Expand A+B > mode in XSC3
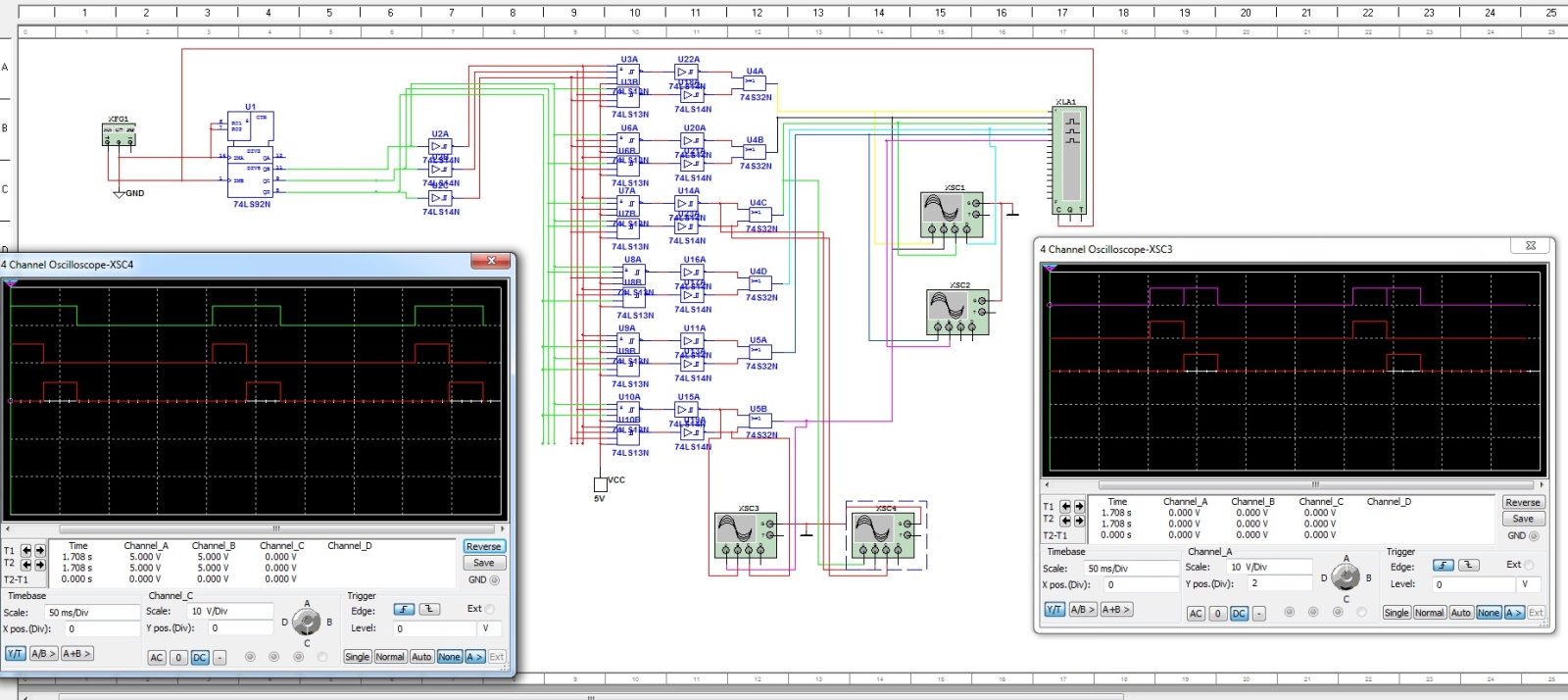1568x700 pixels. 1116,609
